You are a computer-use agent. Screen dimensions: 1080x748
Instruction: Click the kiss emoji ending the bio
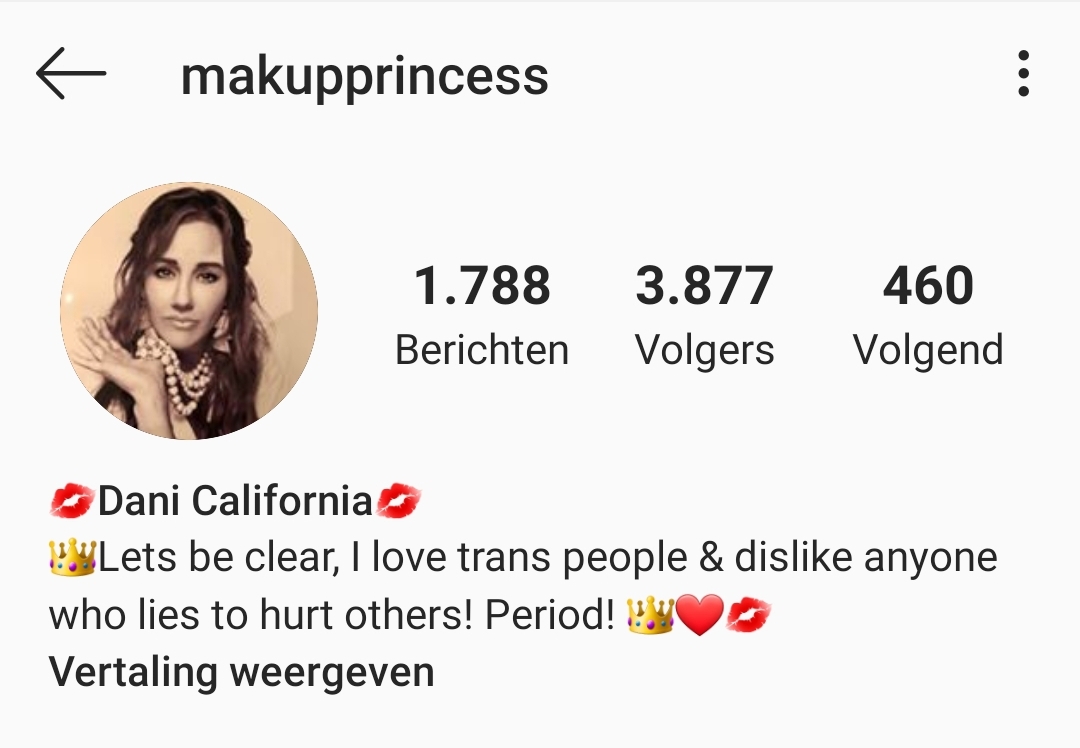click(749, 615)
